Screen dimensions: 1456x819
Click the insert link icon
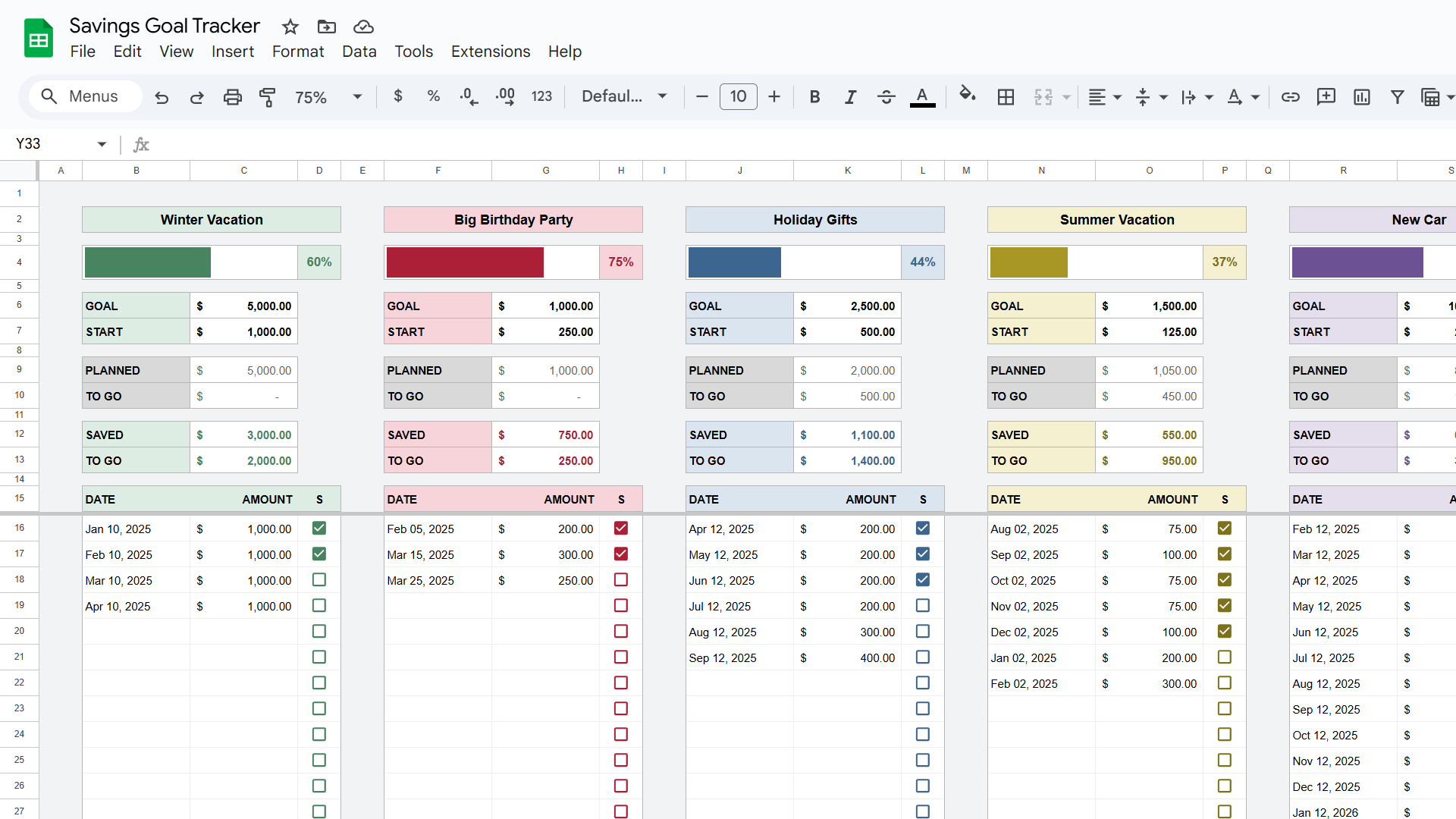[x=1290, y=97]
